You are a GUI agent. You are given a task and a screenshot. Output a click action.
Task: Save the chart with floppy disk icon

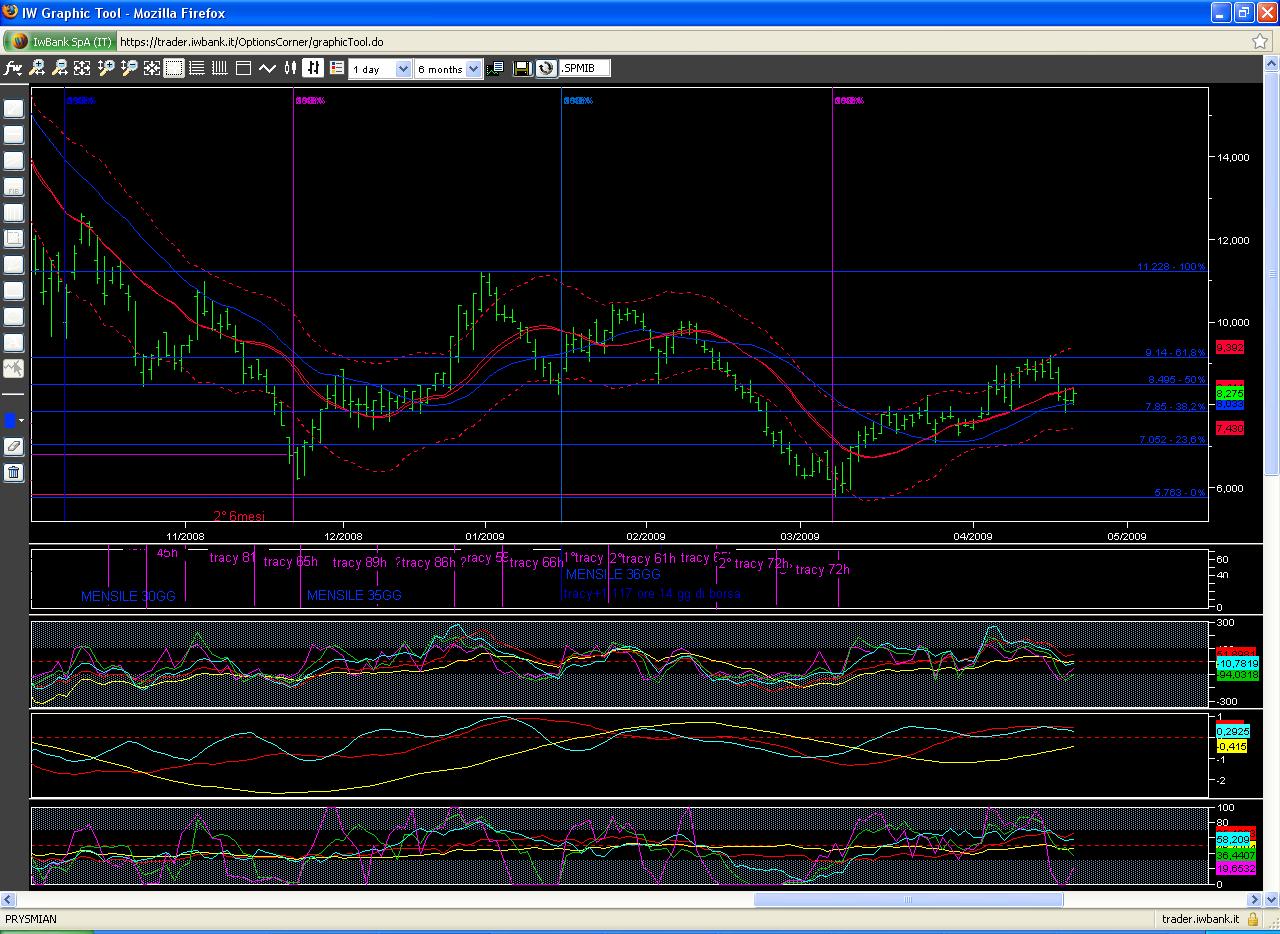pos(522,68)
